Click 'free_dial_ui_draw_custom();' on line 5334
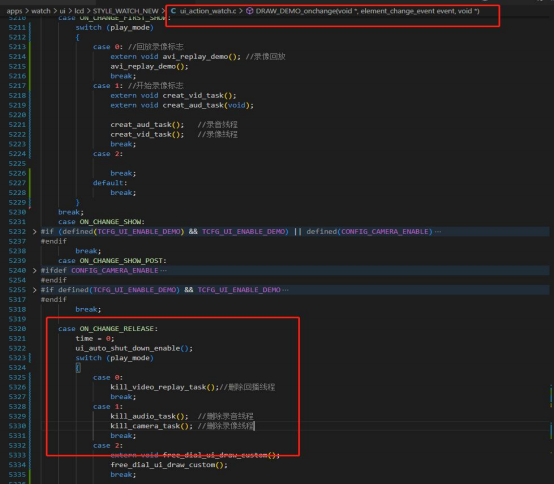Screen dimensions: 554x484 pos(169,465)
